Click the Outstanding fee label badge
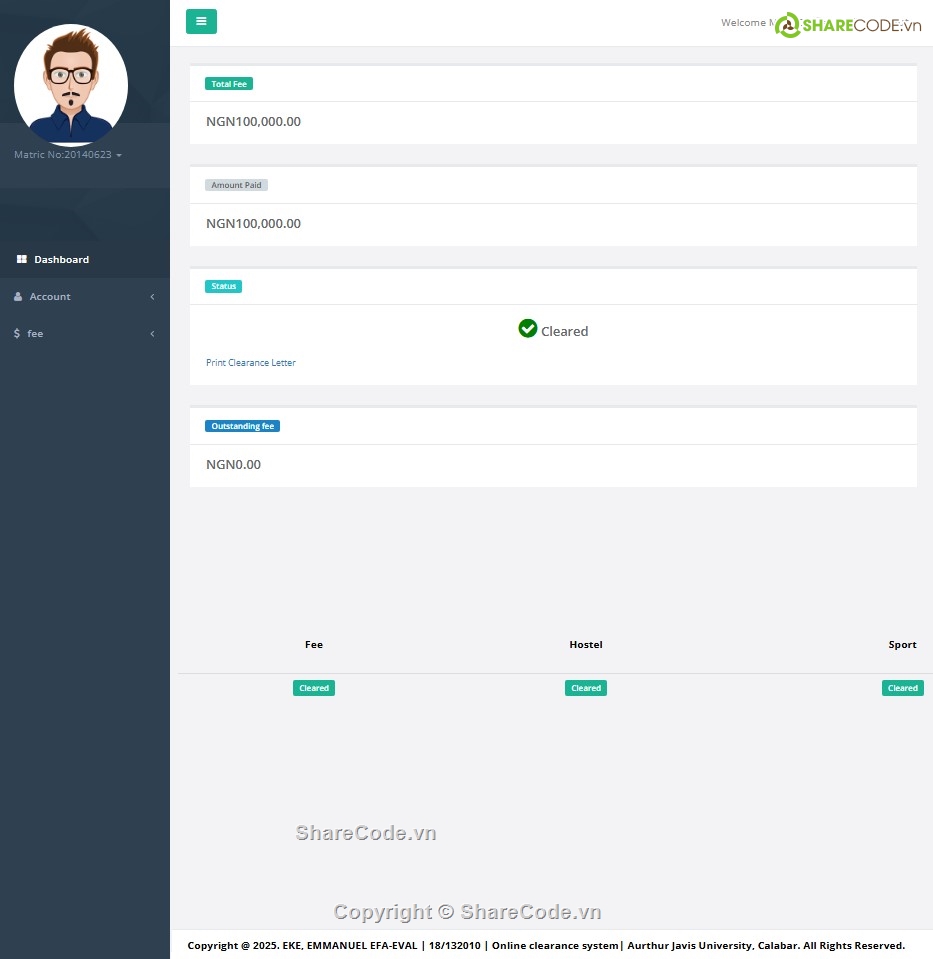933x959 pixels. 242,426
